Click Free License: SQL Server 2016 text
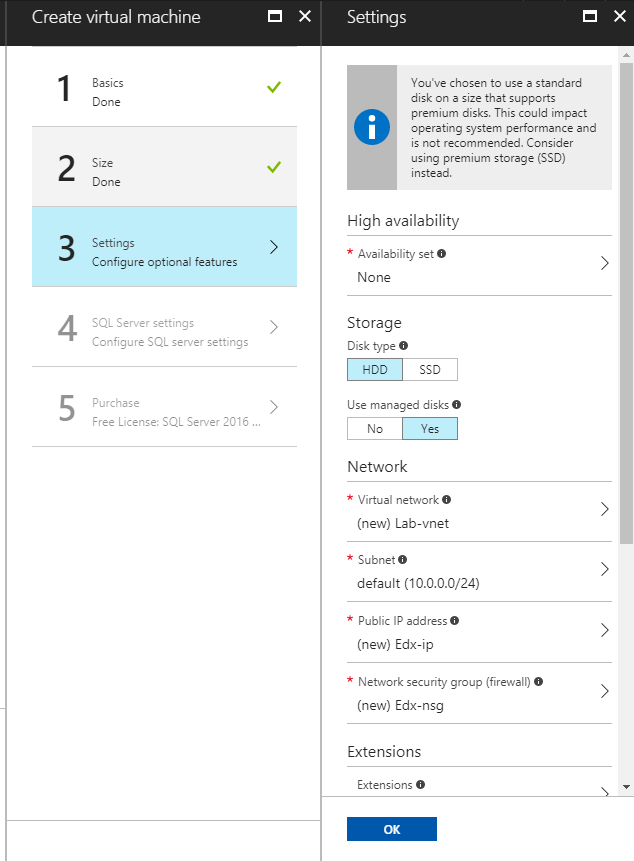The width and height of the screenshot is (634, 861). click(x=176, y=422)
